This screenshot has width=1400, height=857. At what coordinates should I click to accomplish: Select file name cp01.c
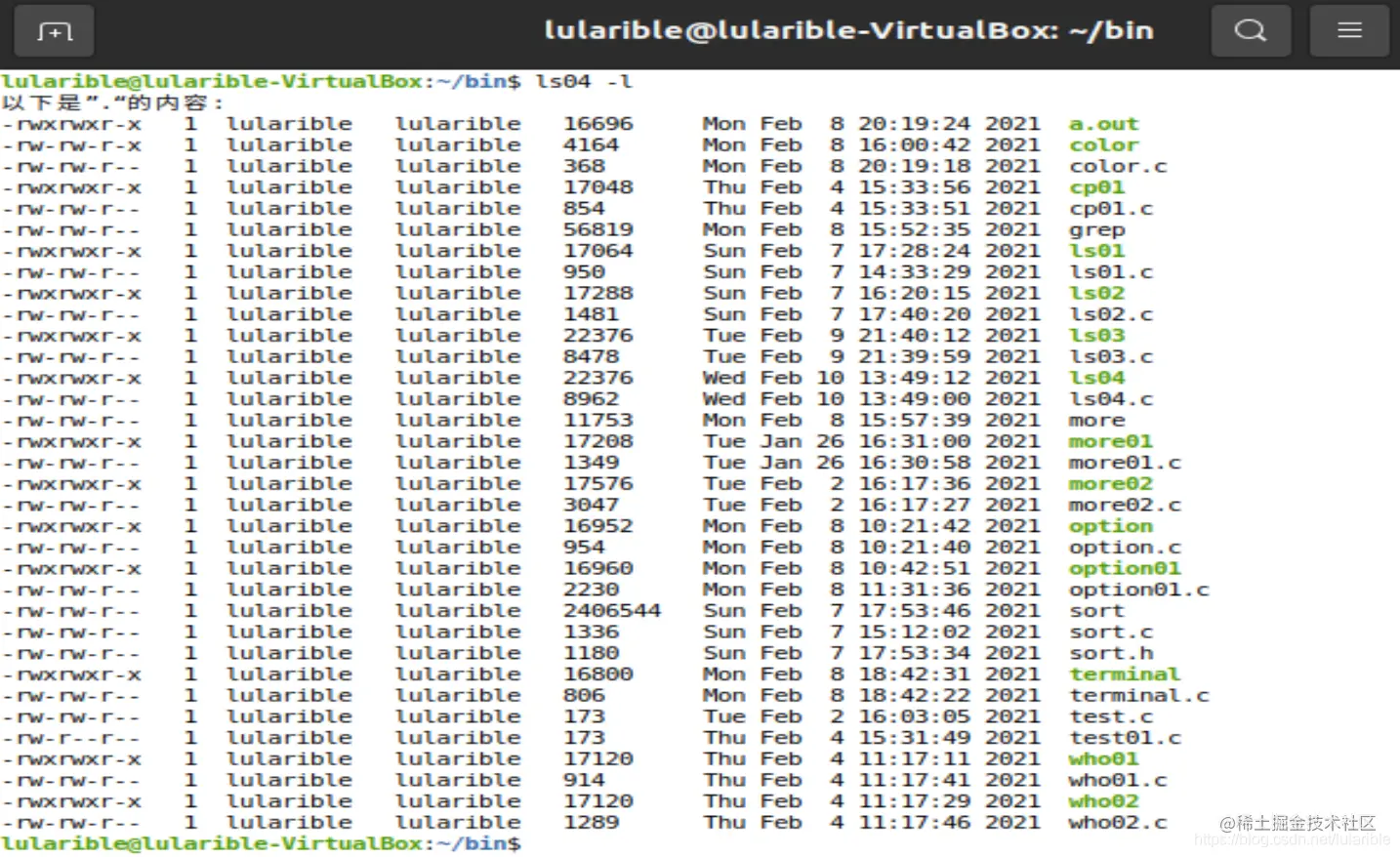pos(1110,209)
